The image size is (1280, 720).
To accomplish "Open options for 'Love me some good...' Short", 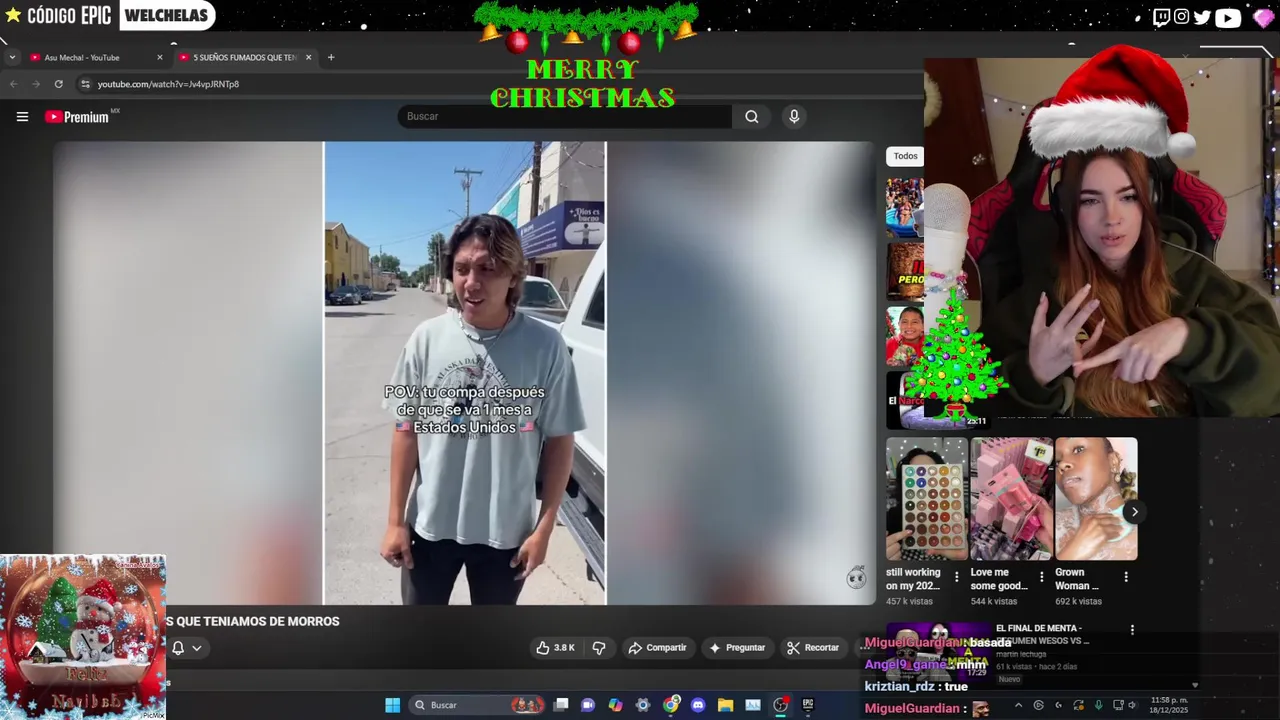I will click(x=1042, y=577).
